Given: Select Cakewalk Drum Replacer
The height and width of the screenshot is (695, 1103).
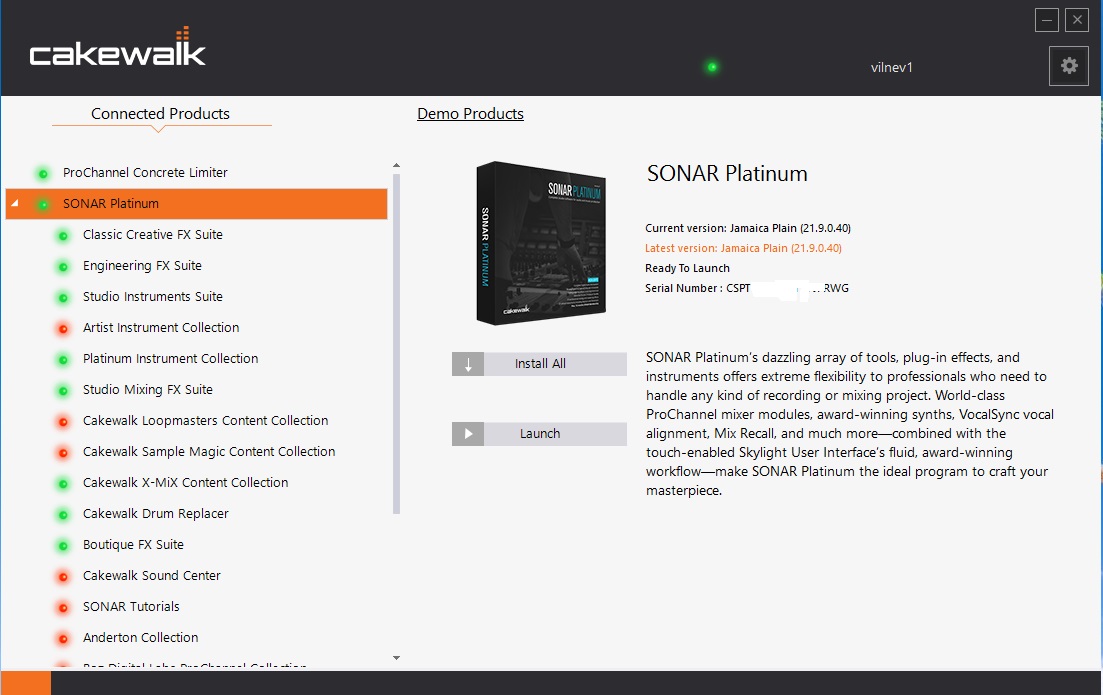Looking at the screenshot, I should pos(155,513).
